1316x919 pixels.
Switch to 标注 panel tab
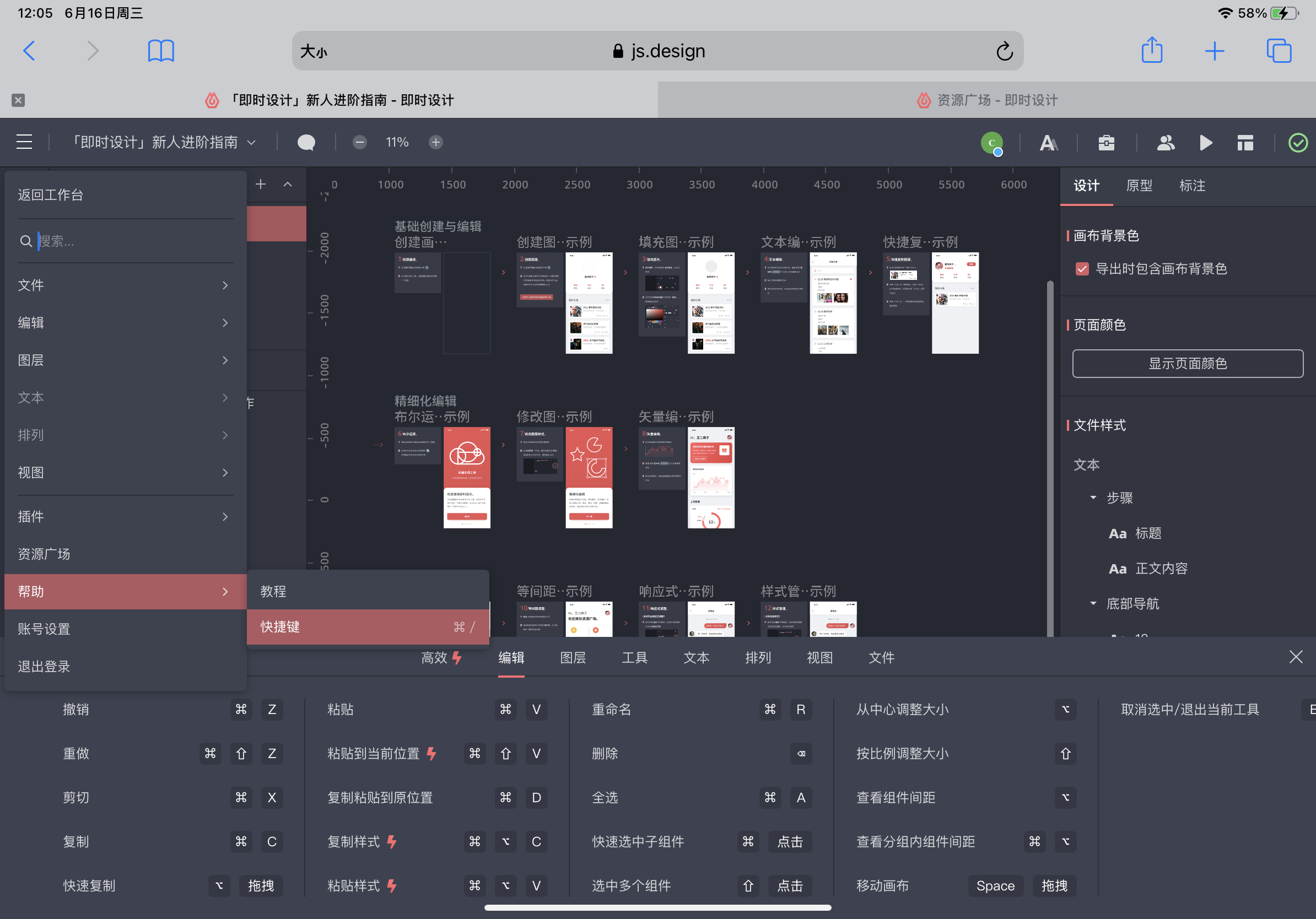click(x=1192, y=186)
